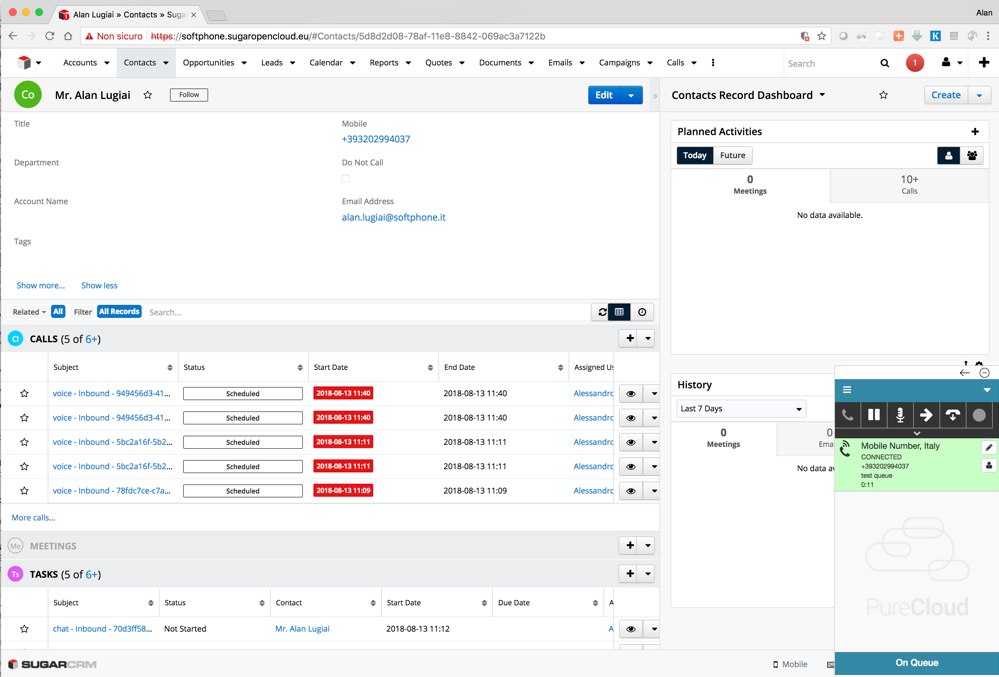Image resolution: width=999 pixels, height=677 pixels.
Task: Preview the first inbound call using the eye icon
Action: (x=630, y=394)
